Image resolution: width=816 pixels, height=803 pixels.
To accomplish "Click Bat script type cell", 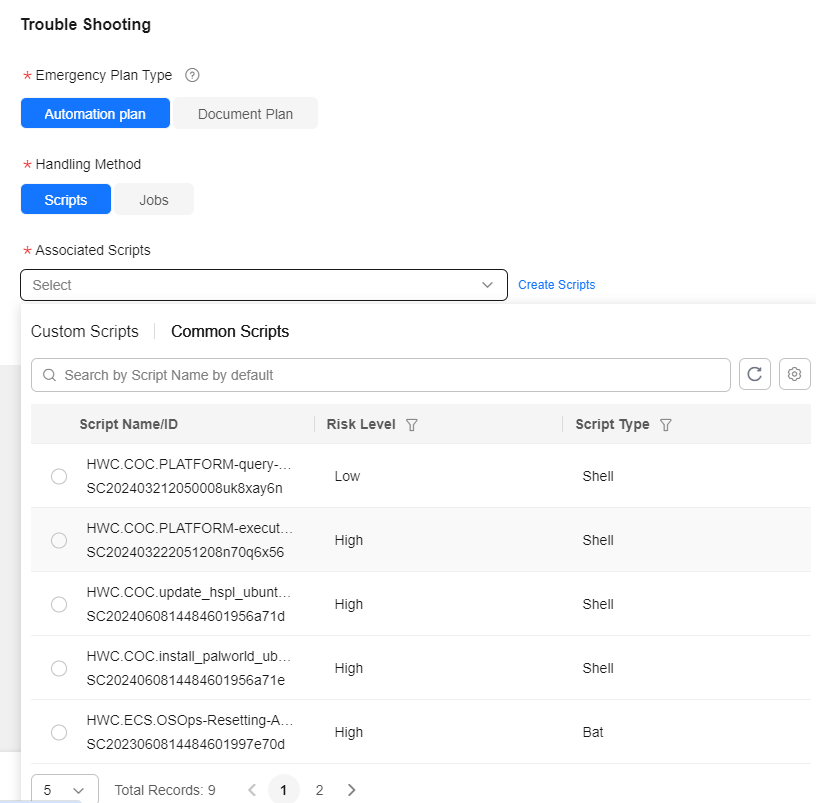I will click(593, 732).
